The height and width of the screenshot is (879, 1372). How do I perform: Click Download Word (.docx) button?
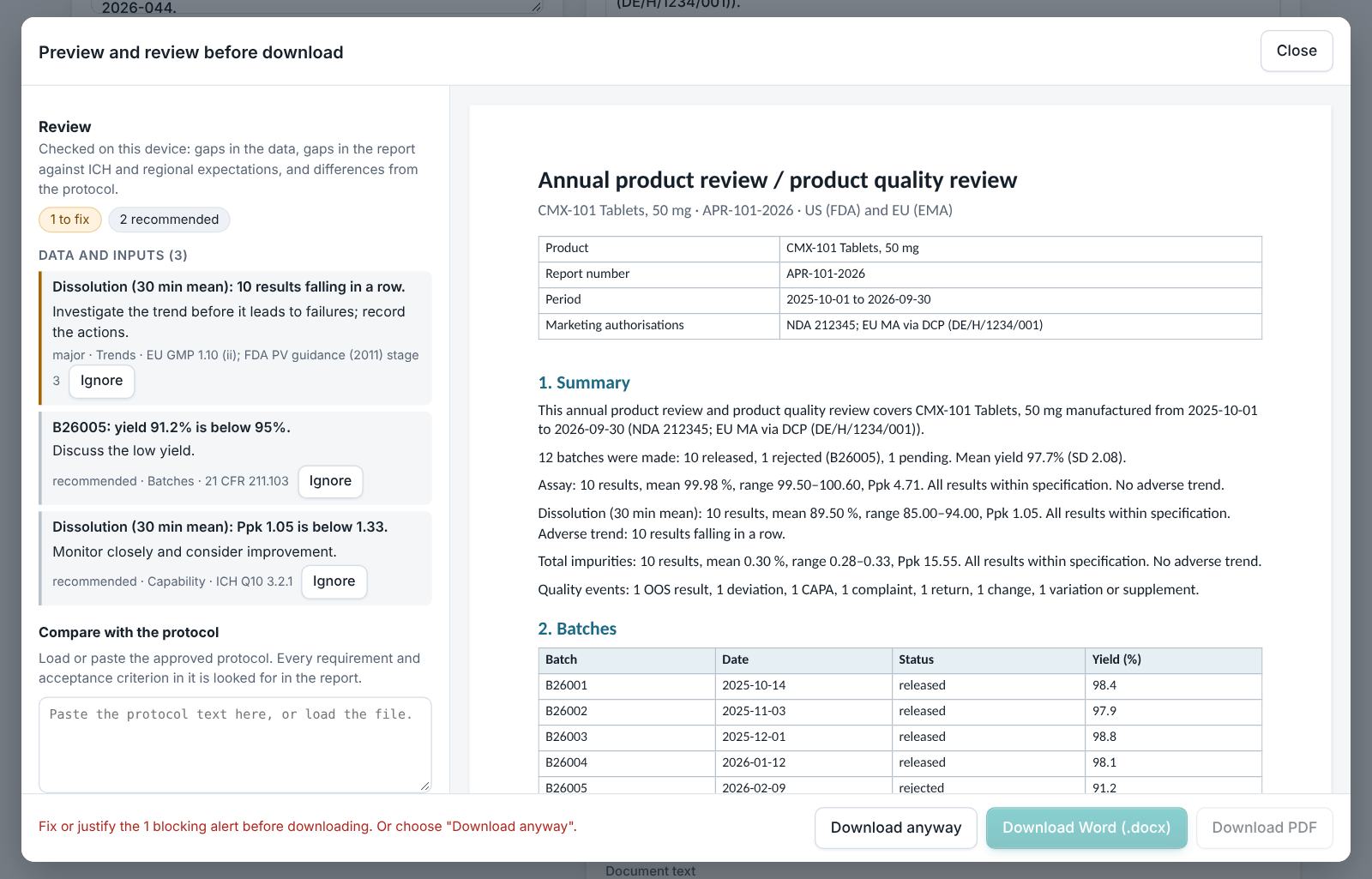point(1086,828)
